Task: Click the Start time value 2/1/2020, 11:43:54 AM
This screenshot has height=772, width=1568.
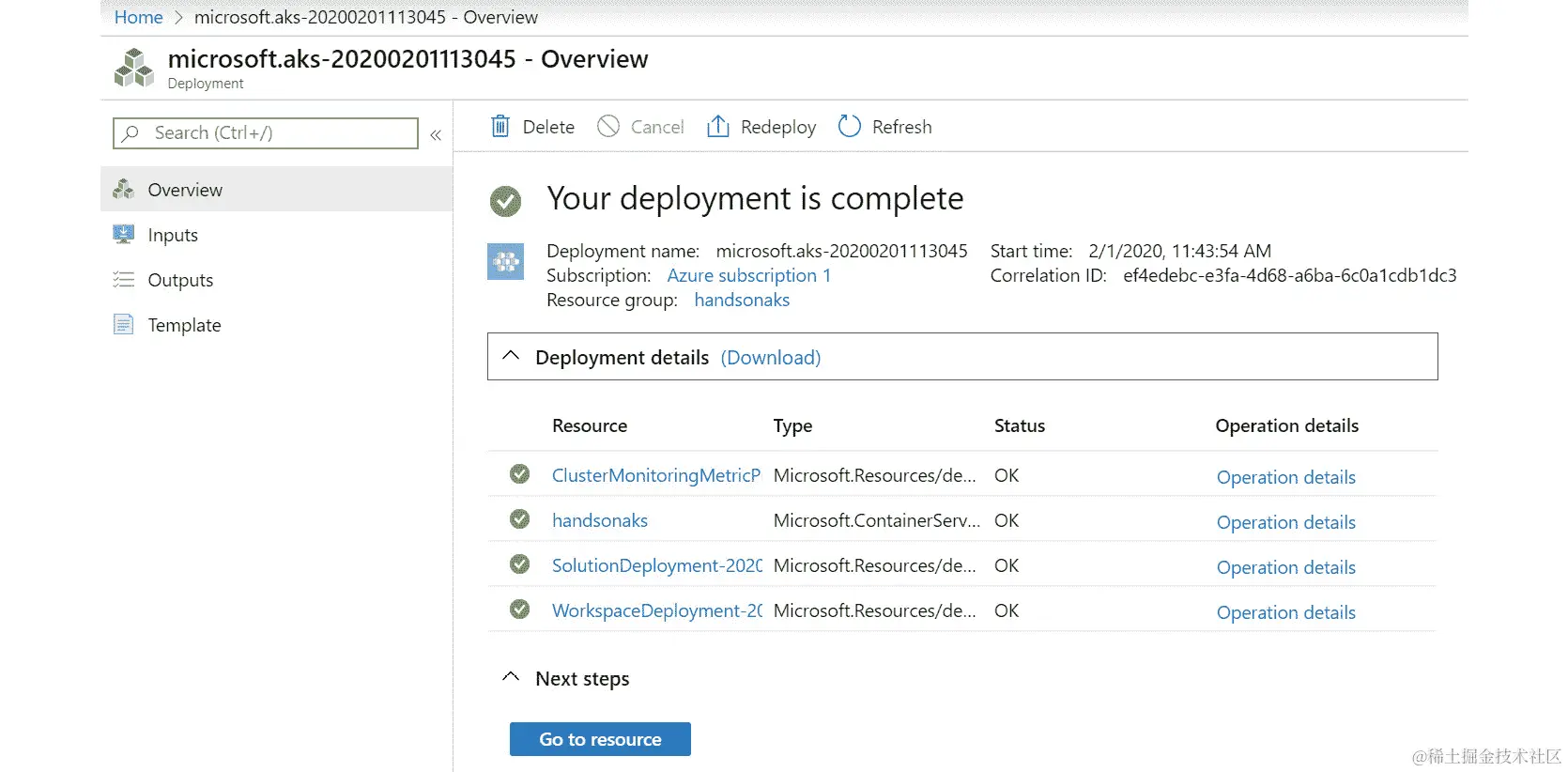Action: click(1180, 251)
